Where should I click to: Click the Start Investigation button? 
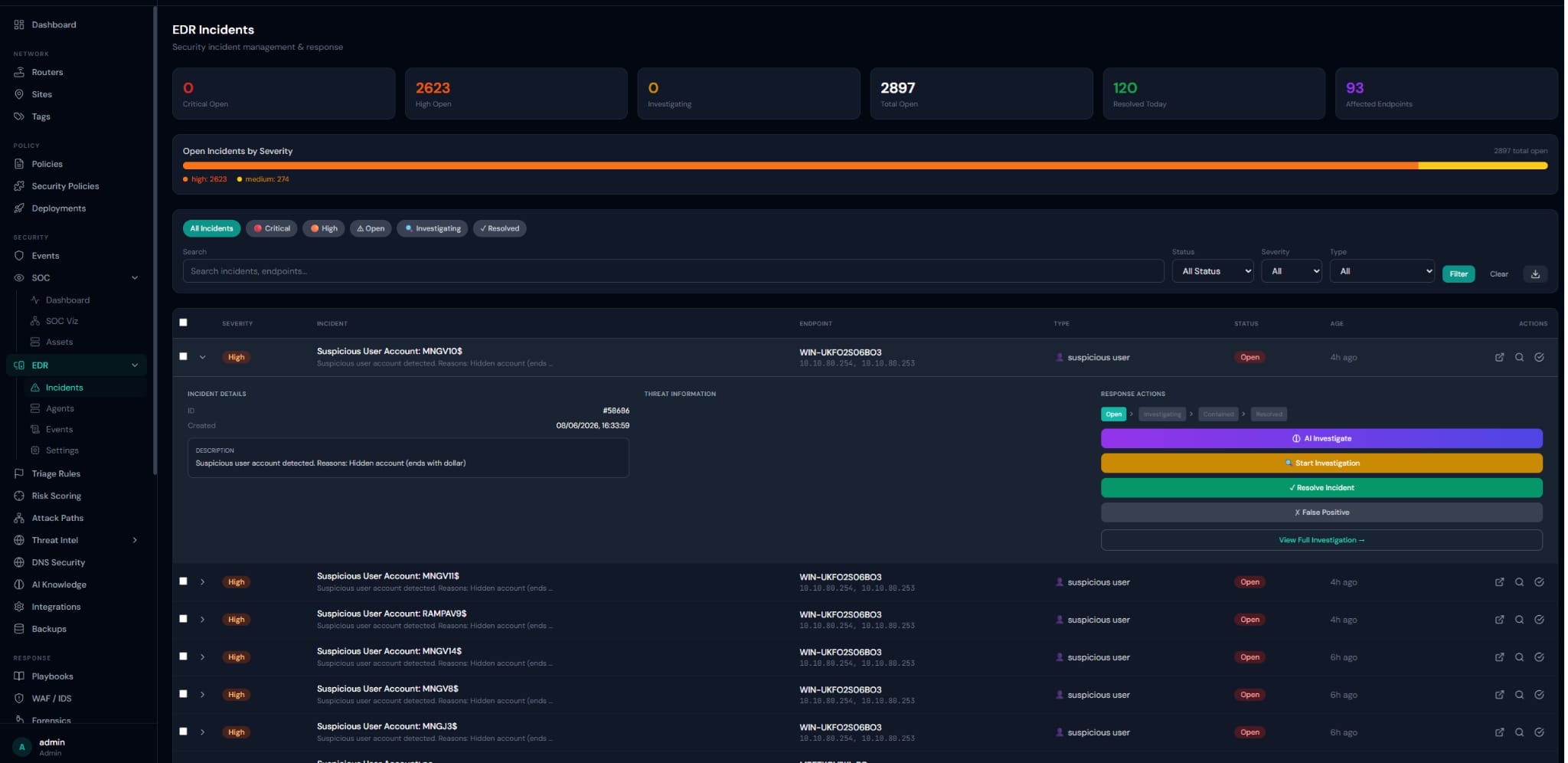[1321, 463]
